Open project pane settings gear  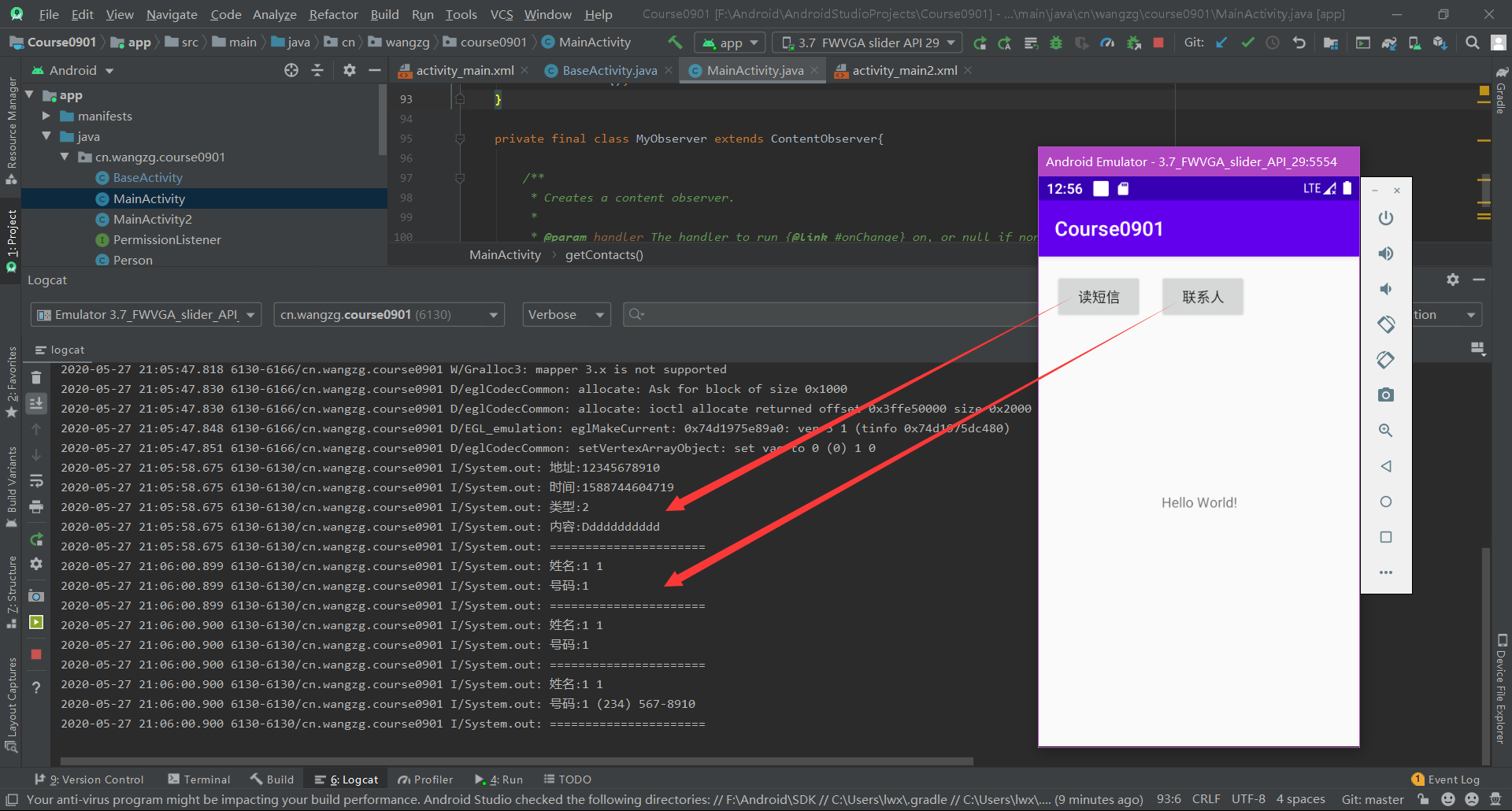click(x=350, y=70)
